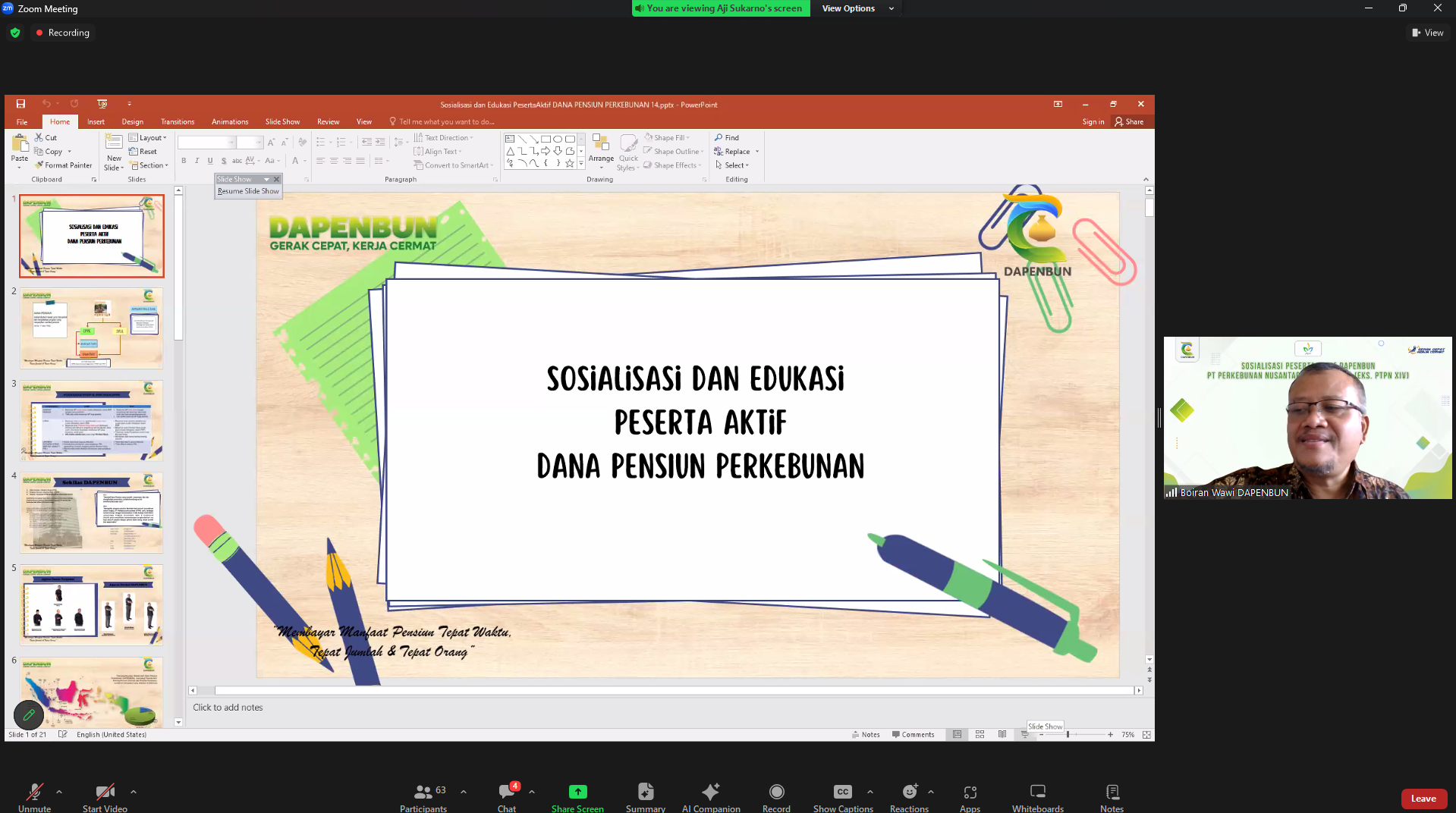This screenshot has height=813, width=1456.
Task: Open Quick Styles gallery
Action: (x=628, y=152)
